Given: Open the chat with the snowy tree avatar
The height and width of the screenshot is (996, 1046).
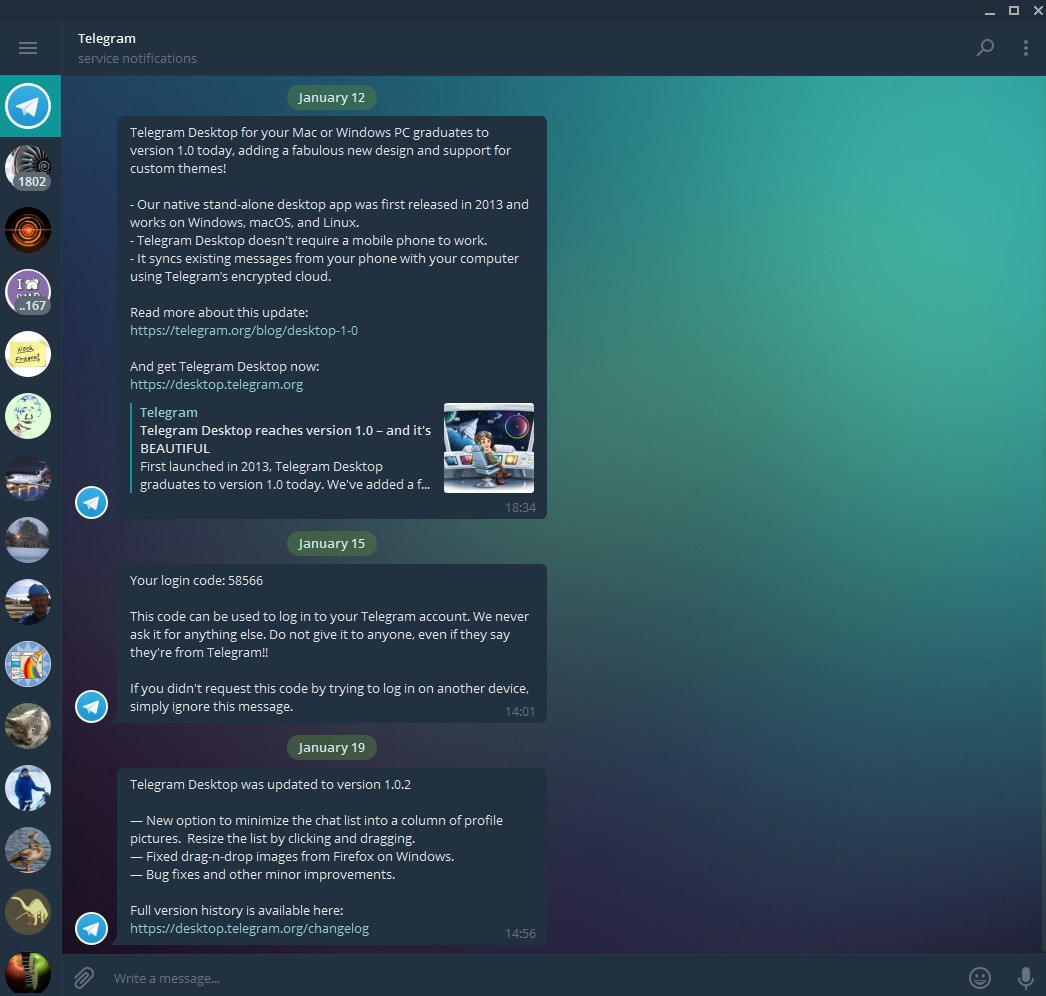Looking at the screenshot, I should pos(28,540).
